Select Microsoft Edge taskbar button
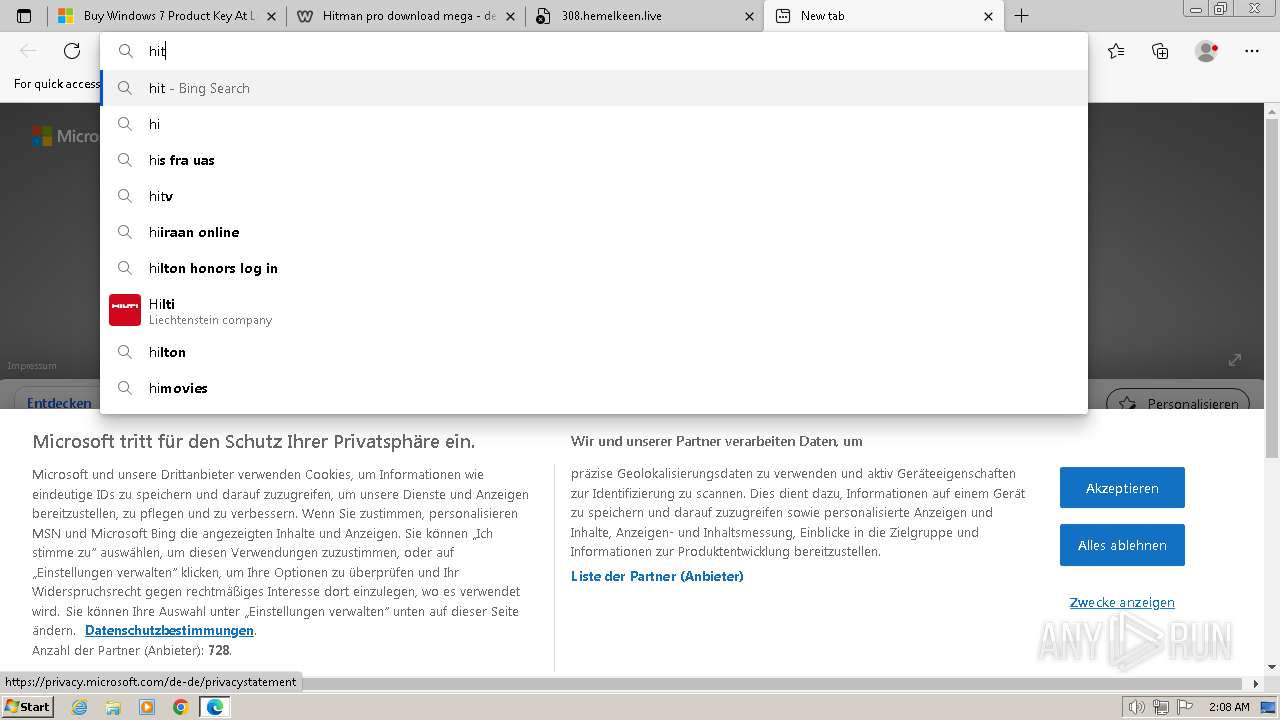This screenshot has width=1280, height=720. [214, 707]
